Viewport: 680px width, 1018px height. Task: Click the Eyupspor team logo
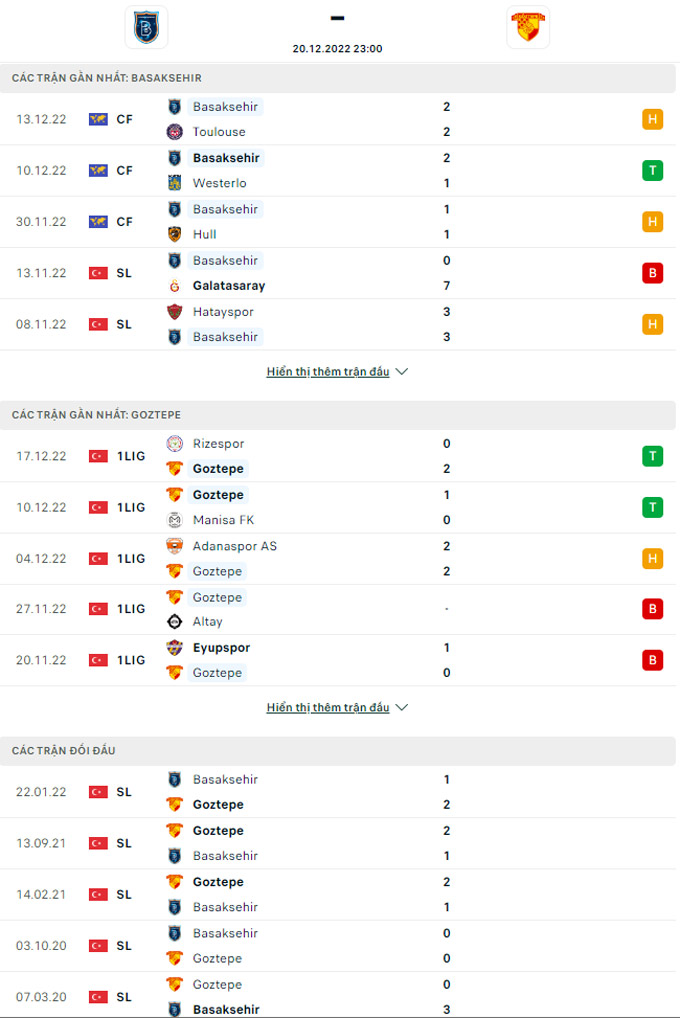click(x=174, y=647)
